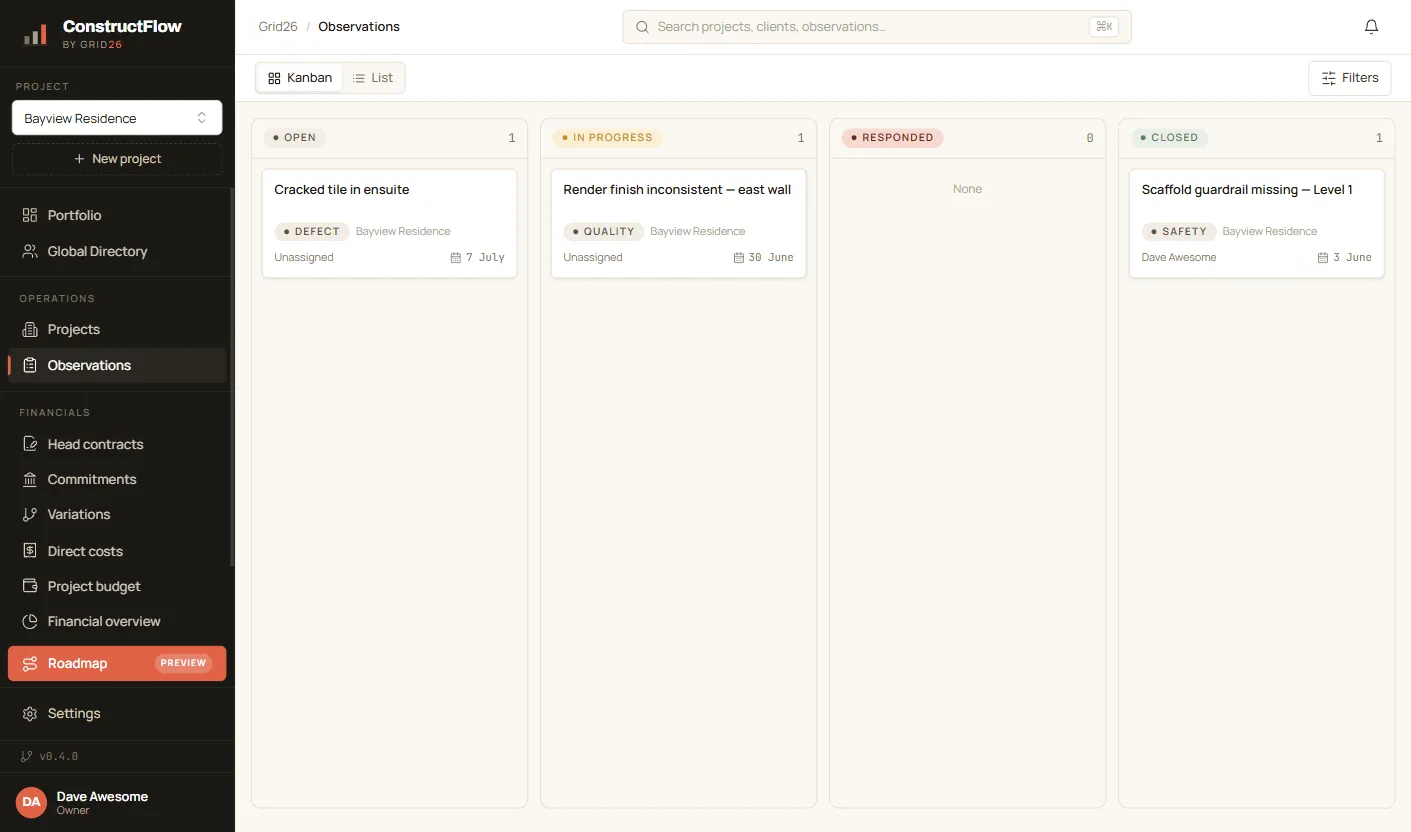Switch to List view
The height and width of the screenshot is (832, 1411).
(x=373, y=78)
